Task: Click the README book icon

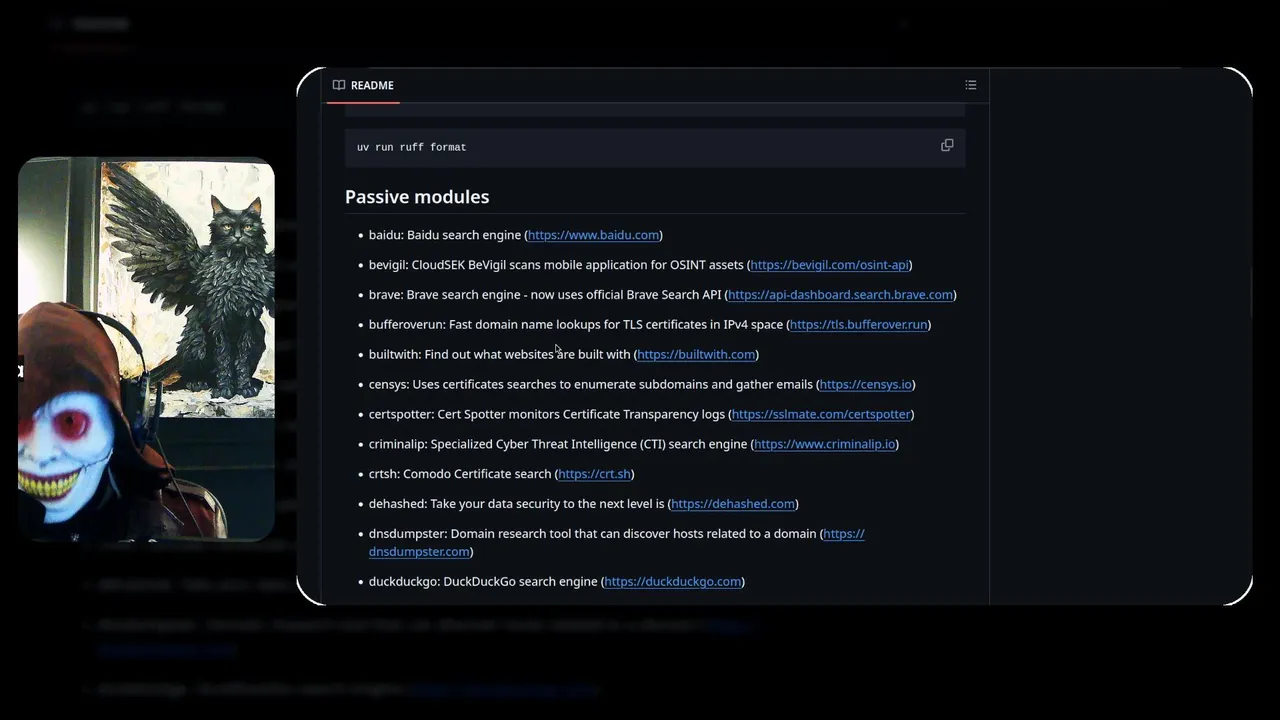Action: 339,85
